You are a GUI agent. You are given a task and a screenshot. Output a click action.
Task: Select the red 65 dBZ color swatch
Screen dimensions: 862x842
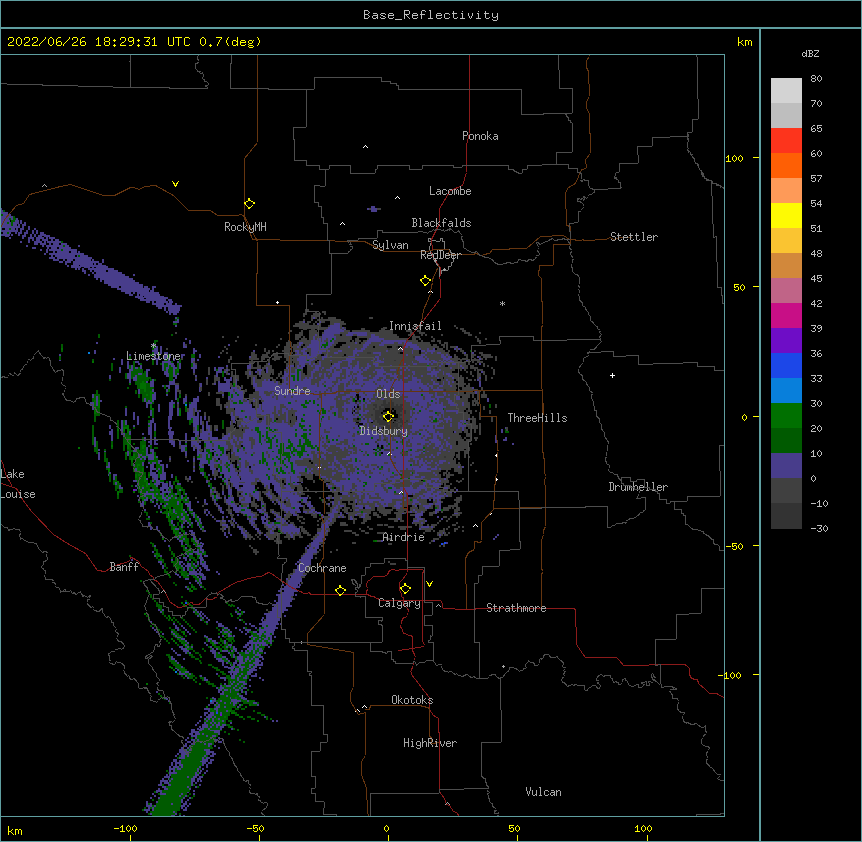pyautogui.click(x=786, y=140)
